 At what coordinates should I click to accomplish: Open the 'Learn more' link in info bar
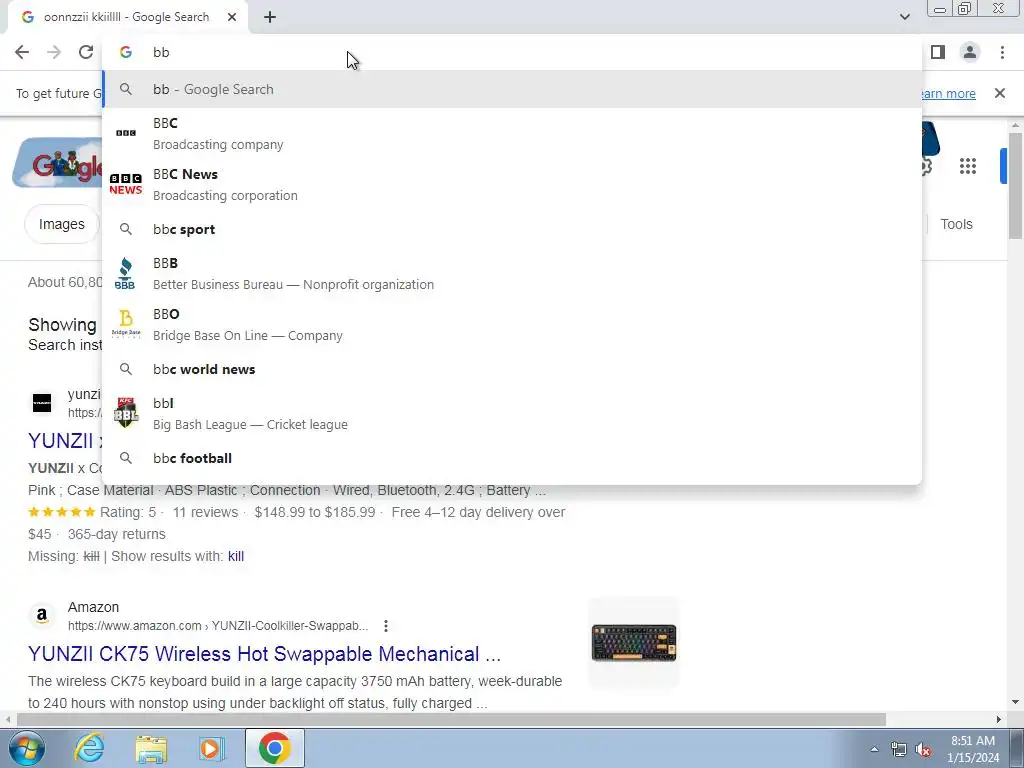949,93
